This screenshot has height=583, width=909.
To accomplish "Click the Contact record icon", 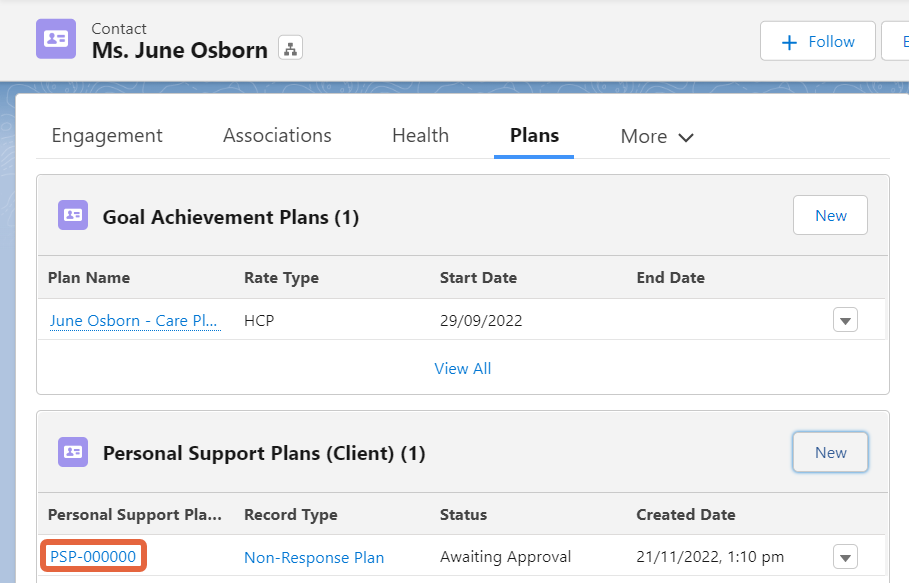I will click(56, 39).
